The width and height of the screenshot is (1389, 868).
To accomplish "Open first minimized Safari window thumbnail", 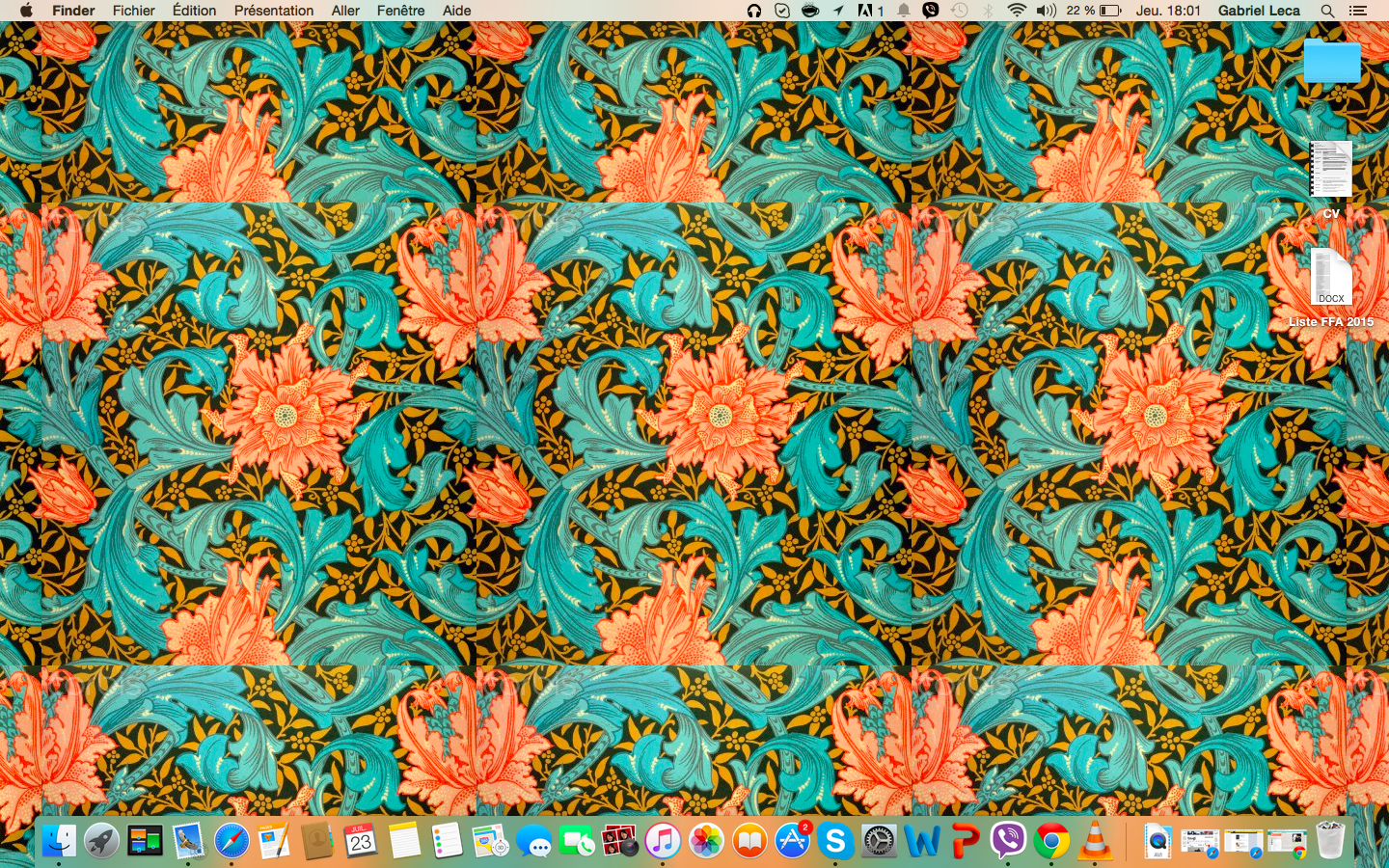I will tap(1200, 843).
